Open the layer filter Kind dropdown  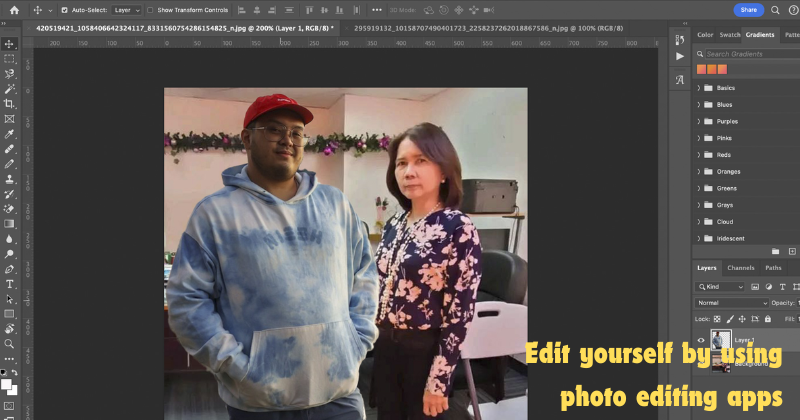tap(720, 287)
